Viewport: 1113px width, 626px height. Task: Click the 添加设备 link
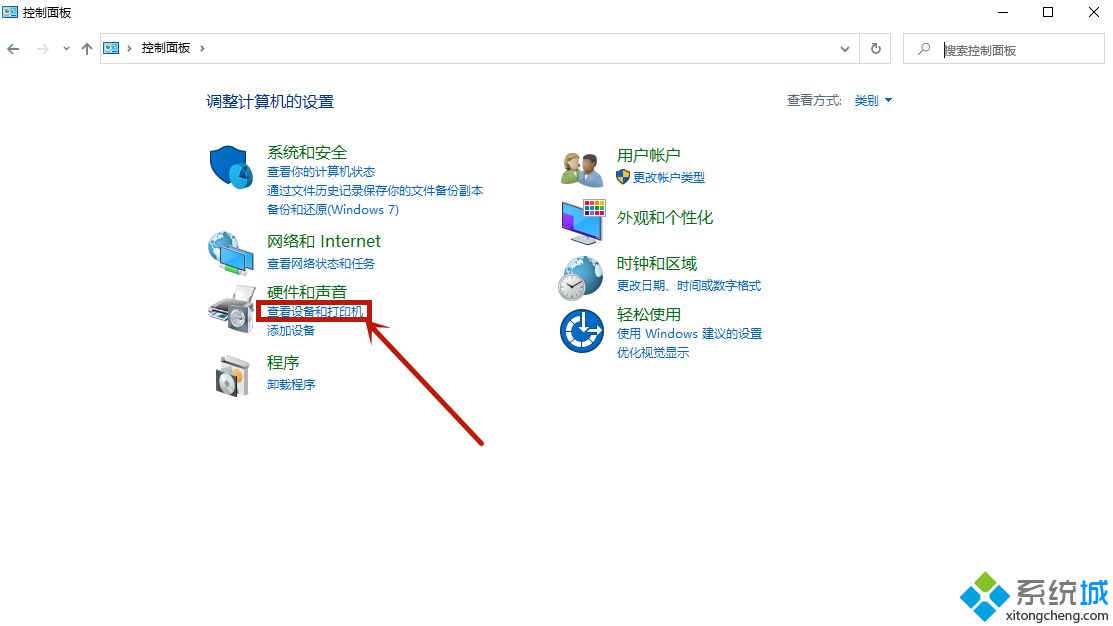tap(291, 331)
